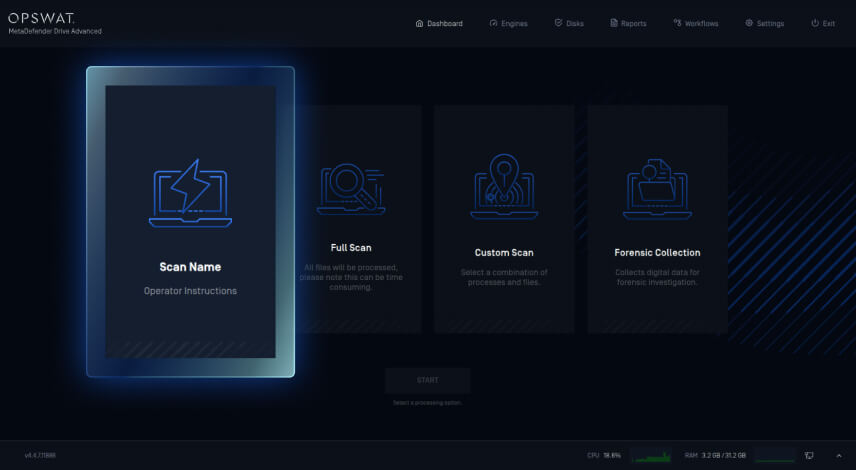The height and width of the screenshot is (470, 856).
Task: Click the CPU usage graph
Action: (x=651, y=455)
